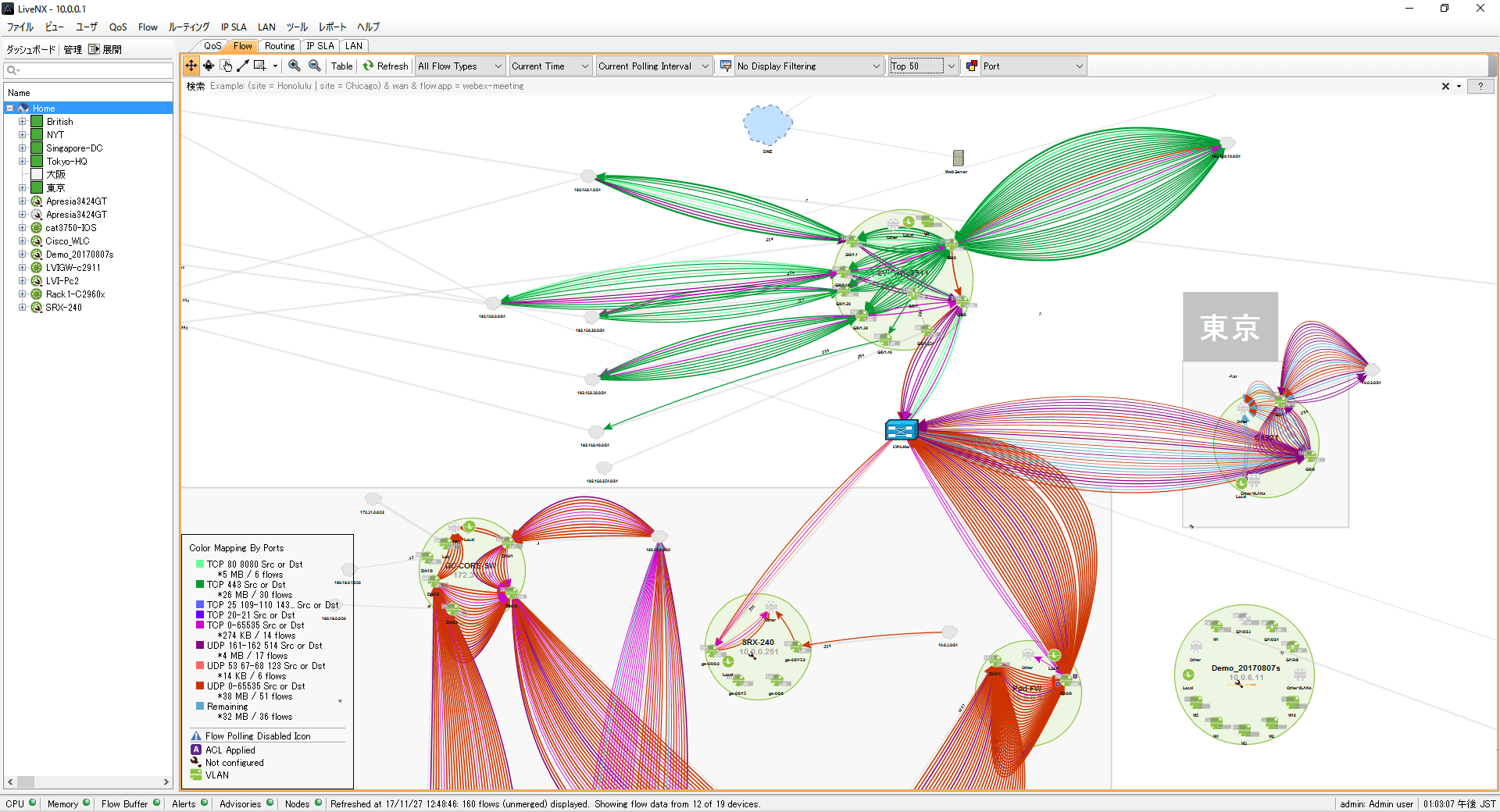
Task: Select Demo_20170807s in device tree
Action: click(x=79, y=255)
